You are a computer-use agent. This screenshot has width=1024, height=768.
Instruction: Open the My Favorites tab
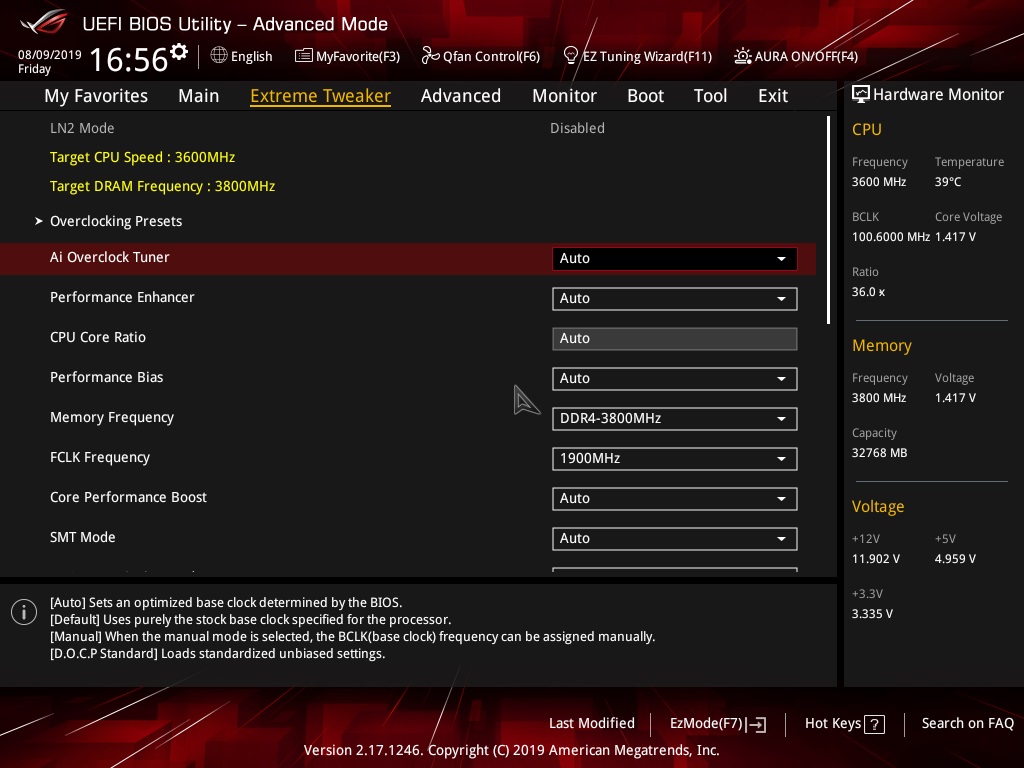(96, 96)
